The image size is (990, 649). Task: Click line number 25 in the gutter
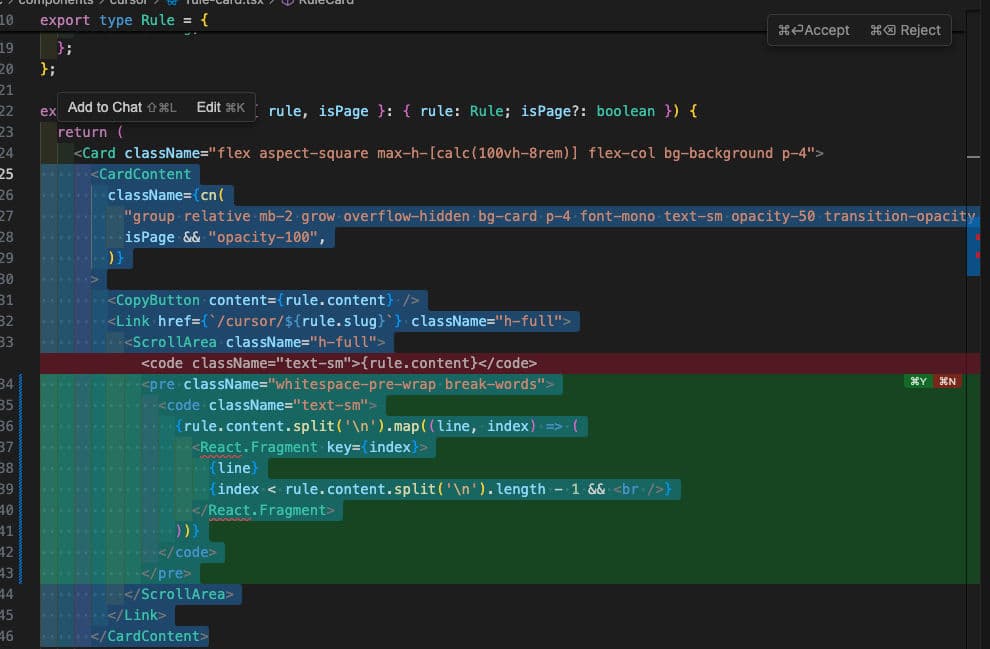[x=8, y=174]
